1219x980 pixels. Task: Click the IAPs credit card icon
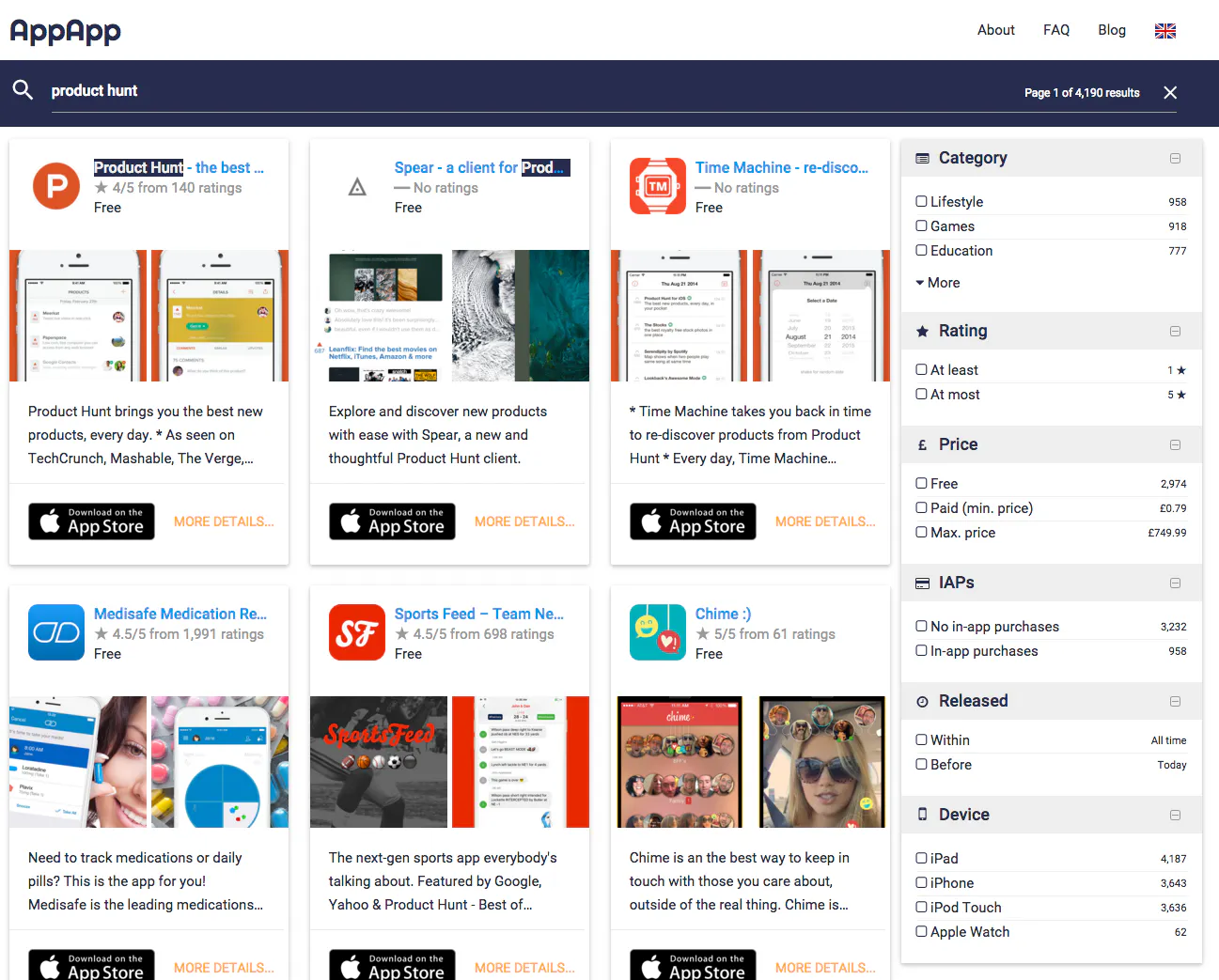pyautogui.click(x=923, y=583)
